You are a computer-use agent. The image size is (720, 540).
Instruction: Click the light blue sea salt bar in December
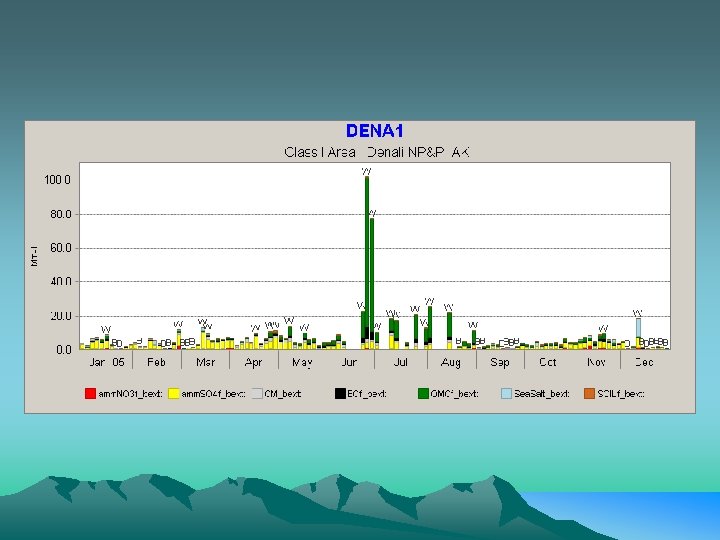[x=638, y=328]
